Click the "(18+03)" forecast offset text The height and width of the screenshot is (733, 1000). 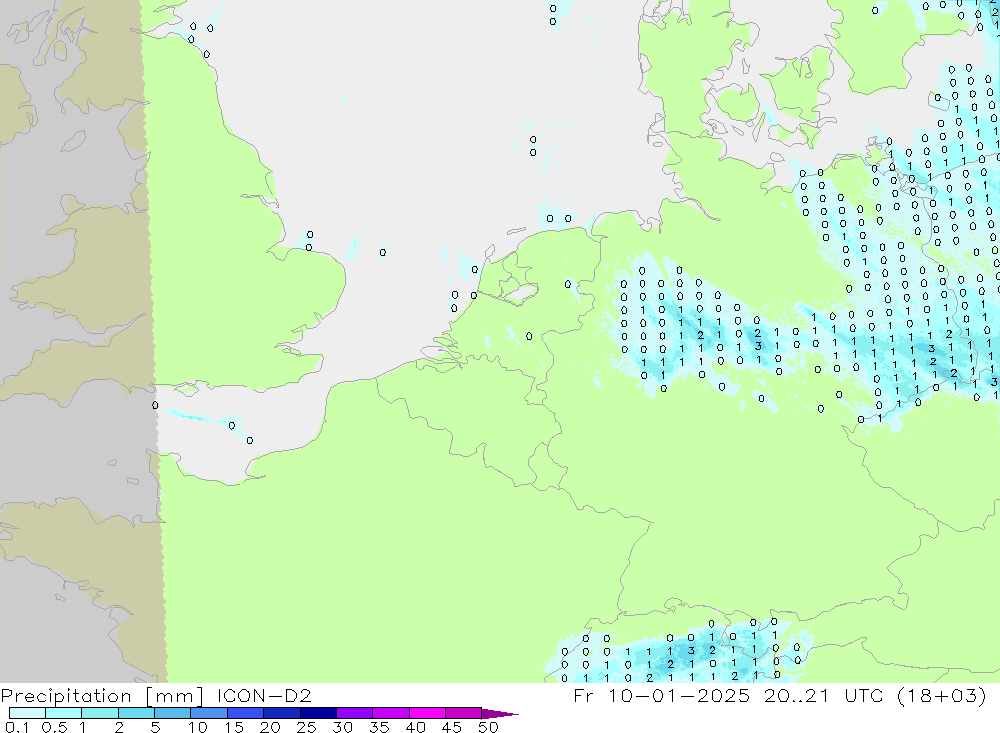point(941,695)
